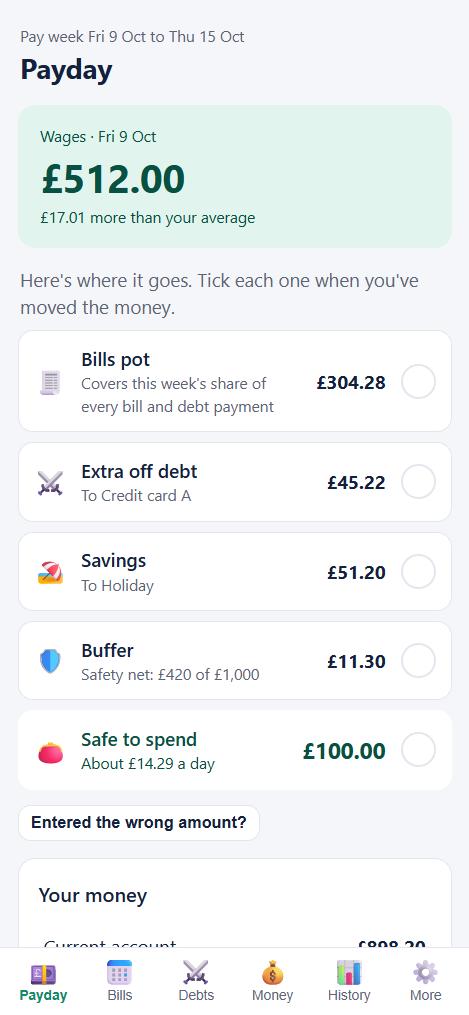Click the Savings beach umbrella icon

(50, 572)
